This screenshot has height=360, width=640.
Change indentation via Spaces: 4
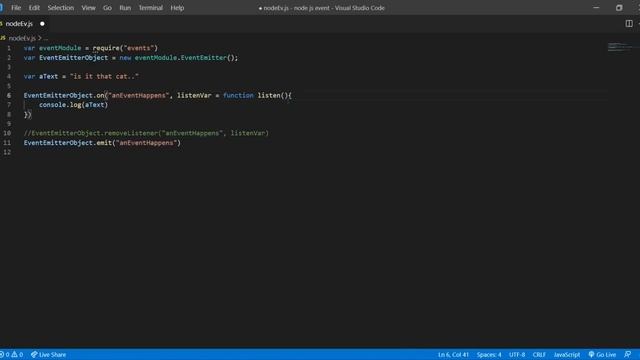tap(489, 355)
